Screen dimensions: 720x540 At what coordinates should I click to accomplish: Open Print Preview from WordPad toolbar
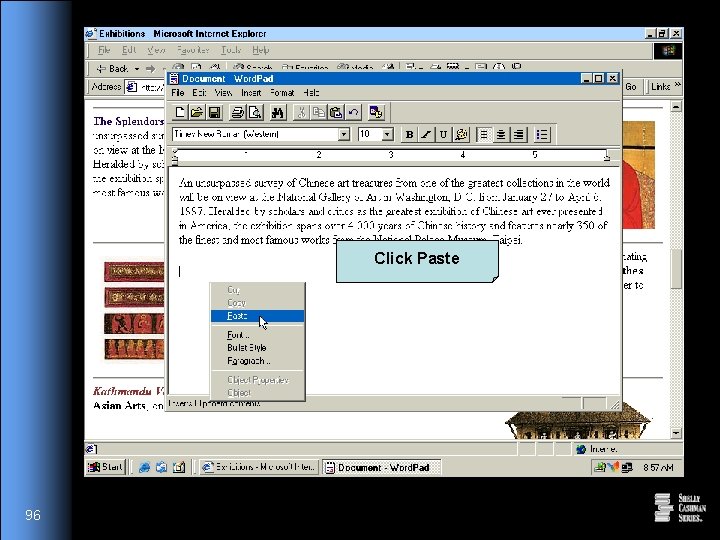255,112
